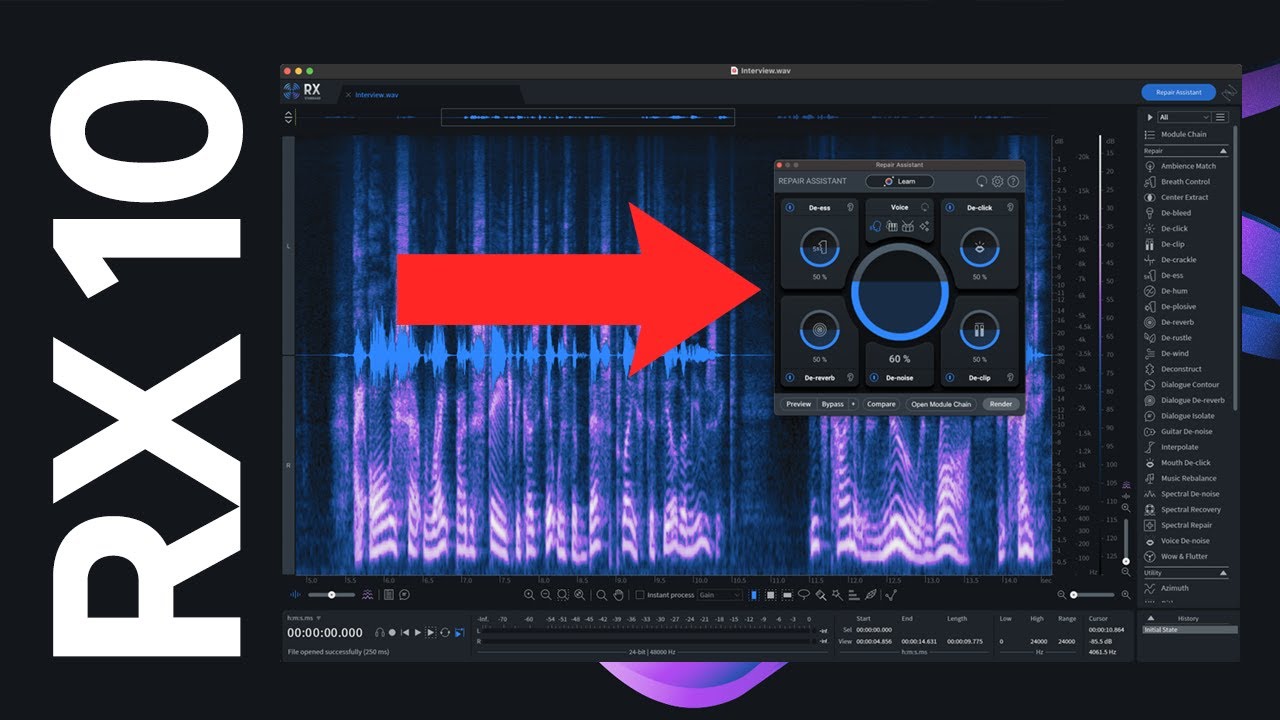Screen dimensions: 1280x720
Task: Expand channel selector arrows by overview
Action: click(289, 117)
